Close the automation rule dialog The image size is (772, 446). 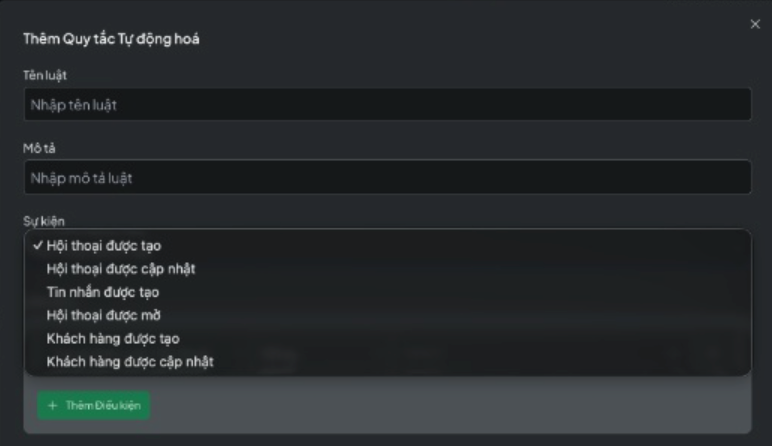(x=755, y=23)
